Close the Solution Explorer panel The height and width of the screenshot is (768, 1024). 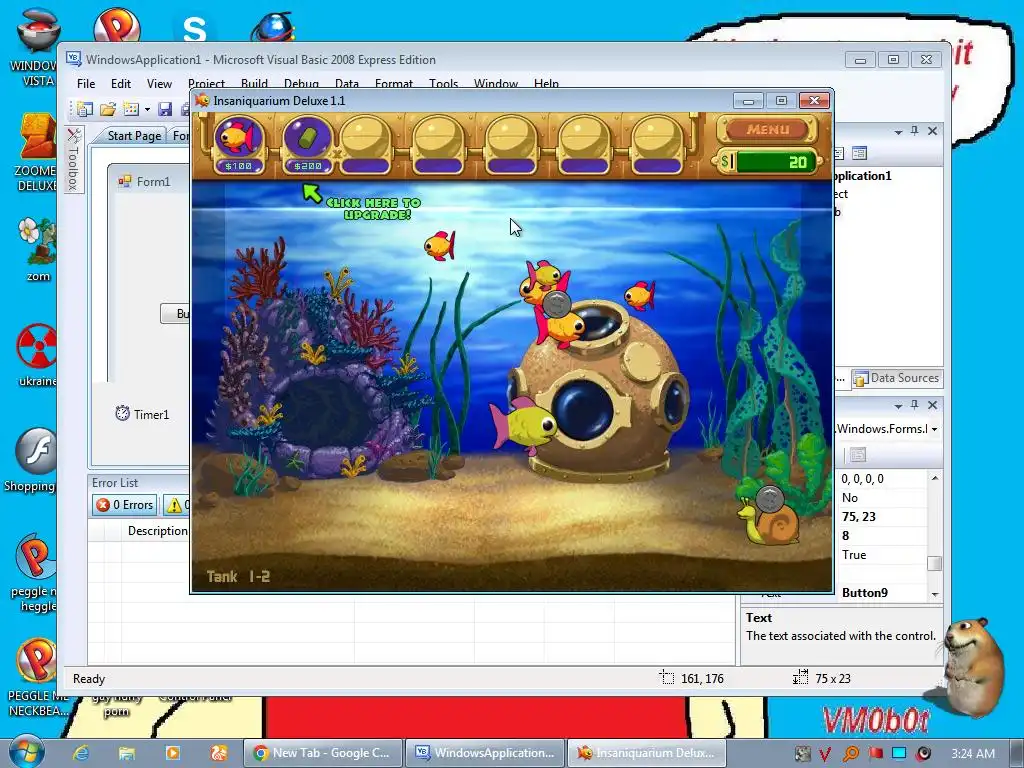pos(933,131)
